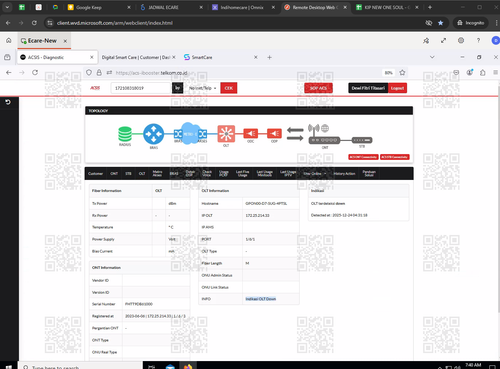
Task: Open the inner Firefox hamburger menu
Action: tap(495, 72)
